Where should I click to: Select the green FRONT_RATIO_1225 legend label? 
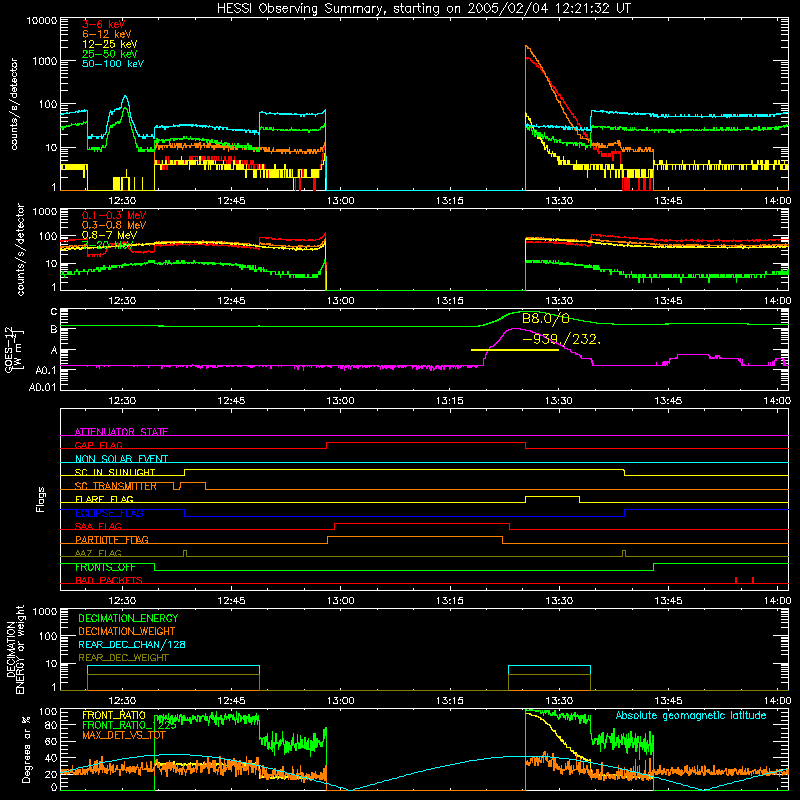tap(129, 724)
